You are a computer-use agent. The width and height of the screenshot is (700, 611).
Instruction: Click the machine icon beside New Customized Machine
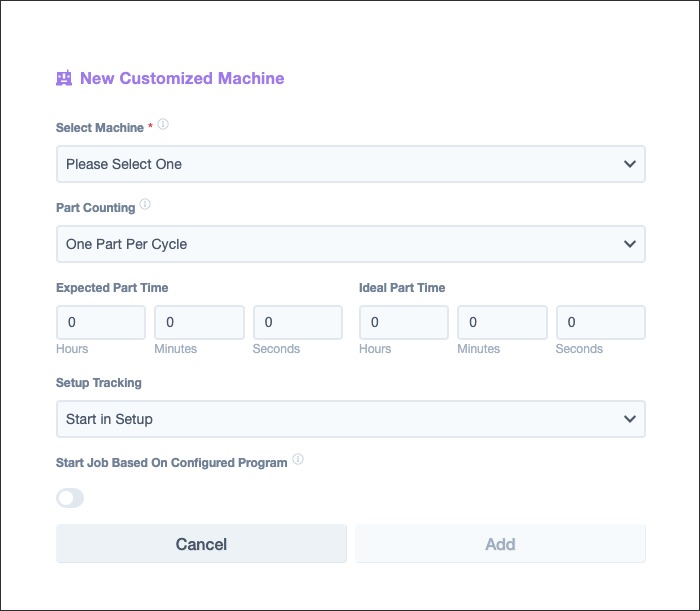(x=64, y=78)
